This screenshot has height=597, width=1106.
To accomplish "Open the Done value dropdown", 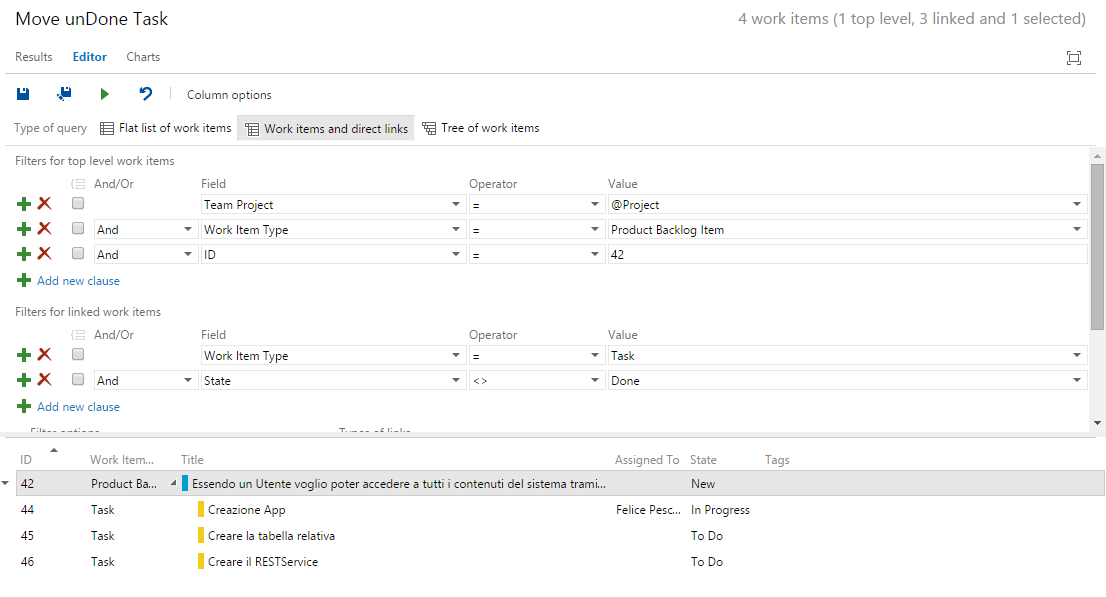I will click(1076, 380).
